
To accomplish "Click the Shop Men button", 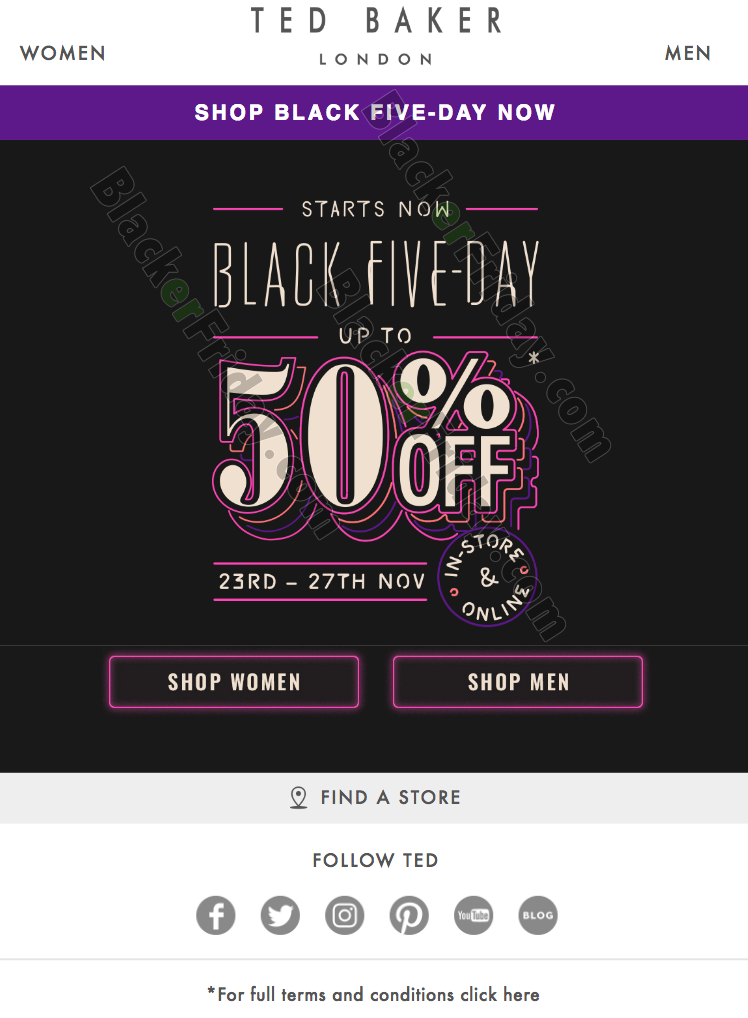I will (518, 682).
